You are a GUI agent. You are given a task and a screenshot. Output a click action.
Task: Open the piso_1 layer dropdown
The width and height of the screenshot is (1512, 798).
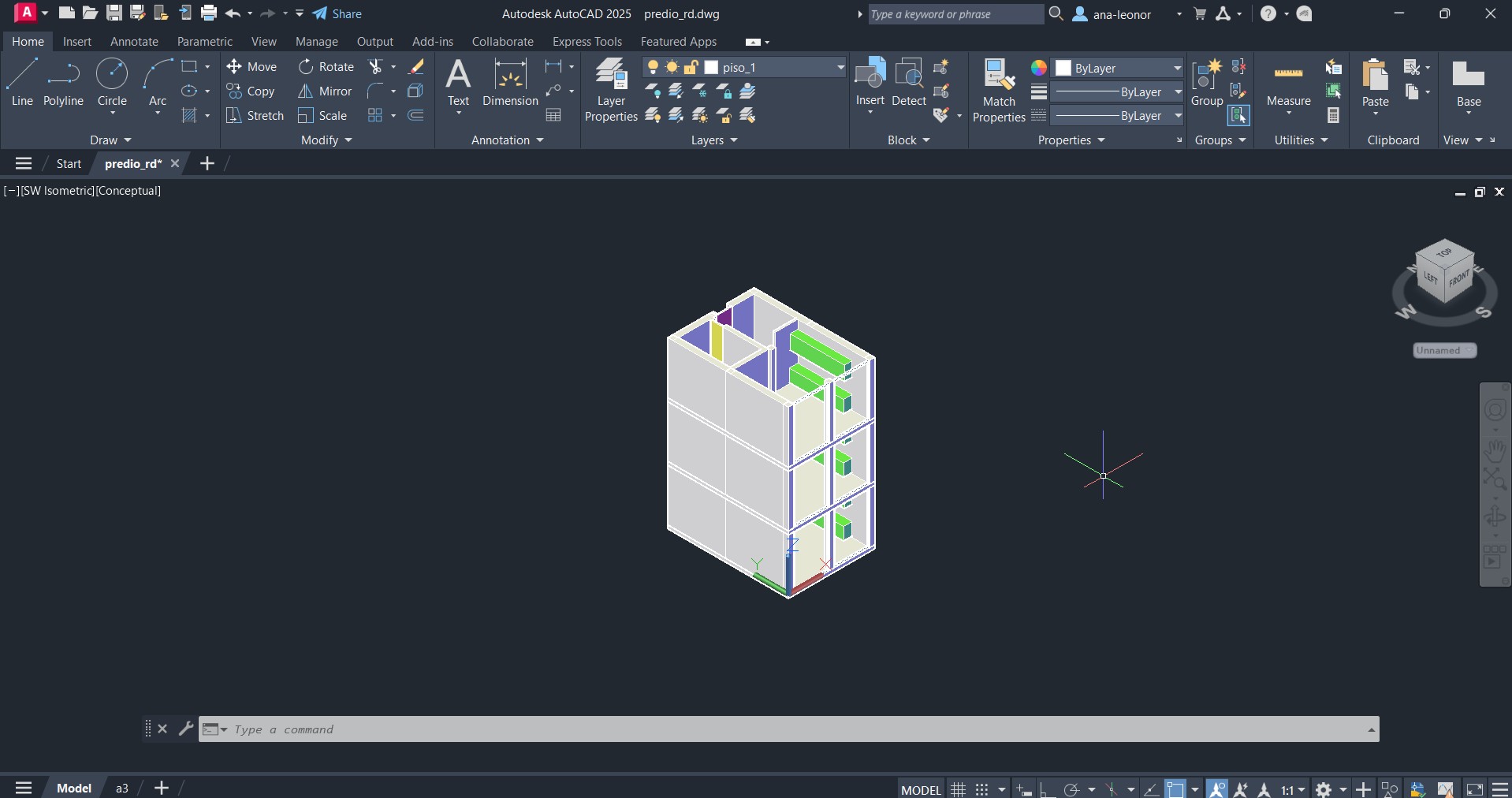pos(840,68)
